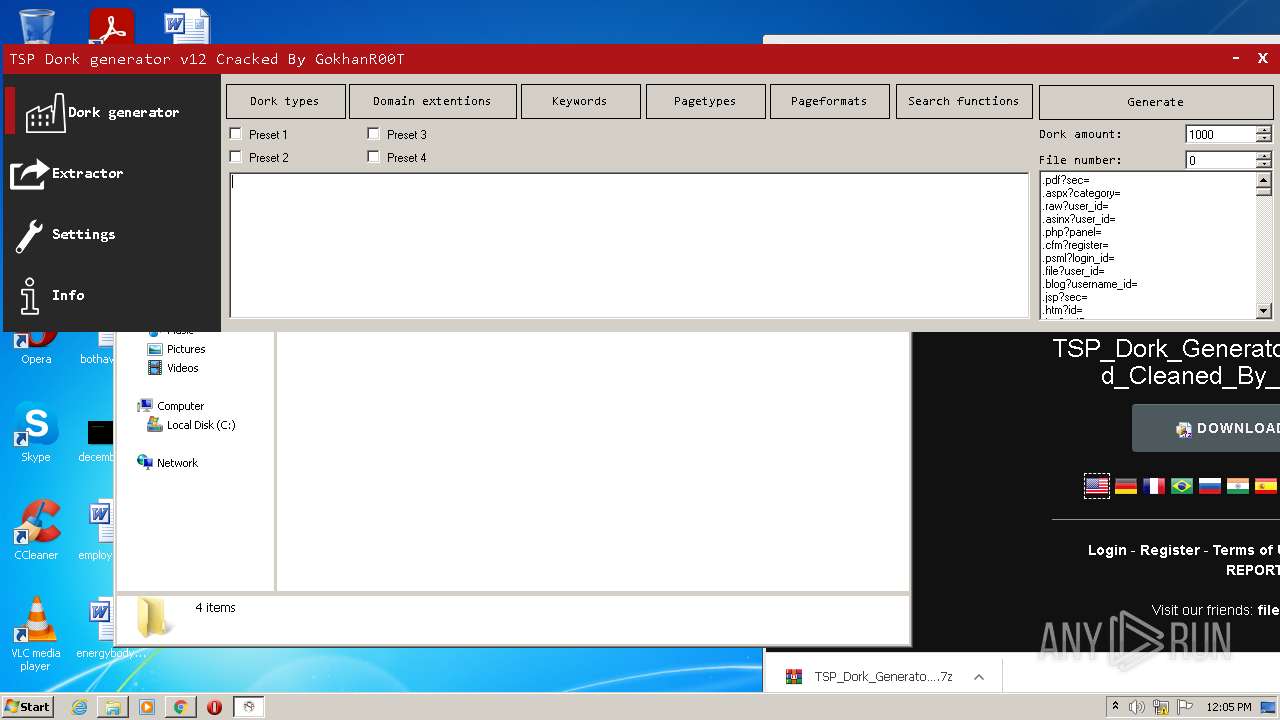This screenshot has height=720, width=1280.
Task: Click the Register link on webpage
Action: click(1170, 550)
